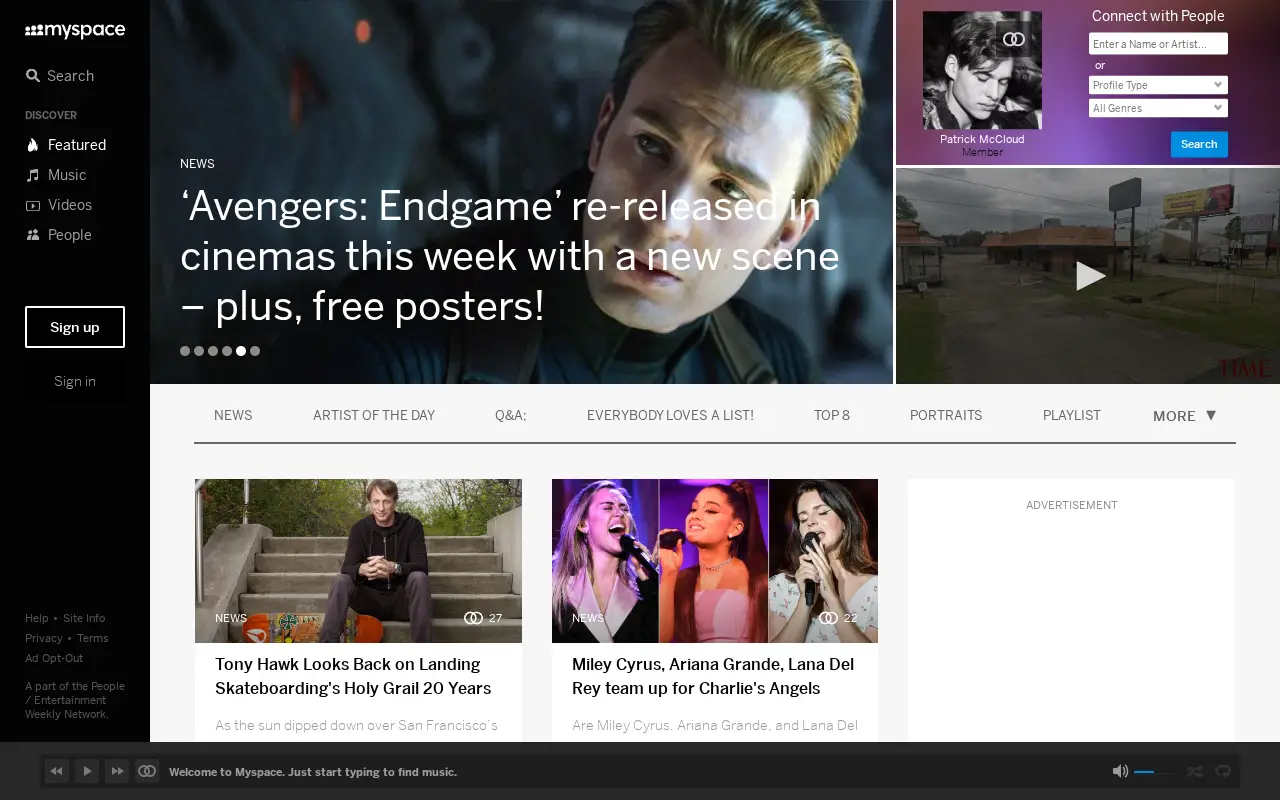Open Miley Cyrus, Ariana Grande article title
Screen dimensions: 1280x800
[x=713, y=676]
